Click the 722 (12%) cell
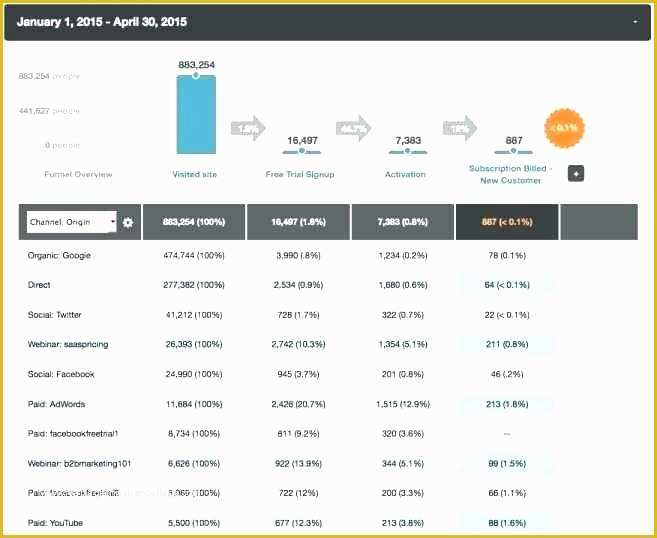 (298, 493)
